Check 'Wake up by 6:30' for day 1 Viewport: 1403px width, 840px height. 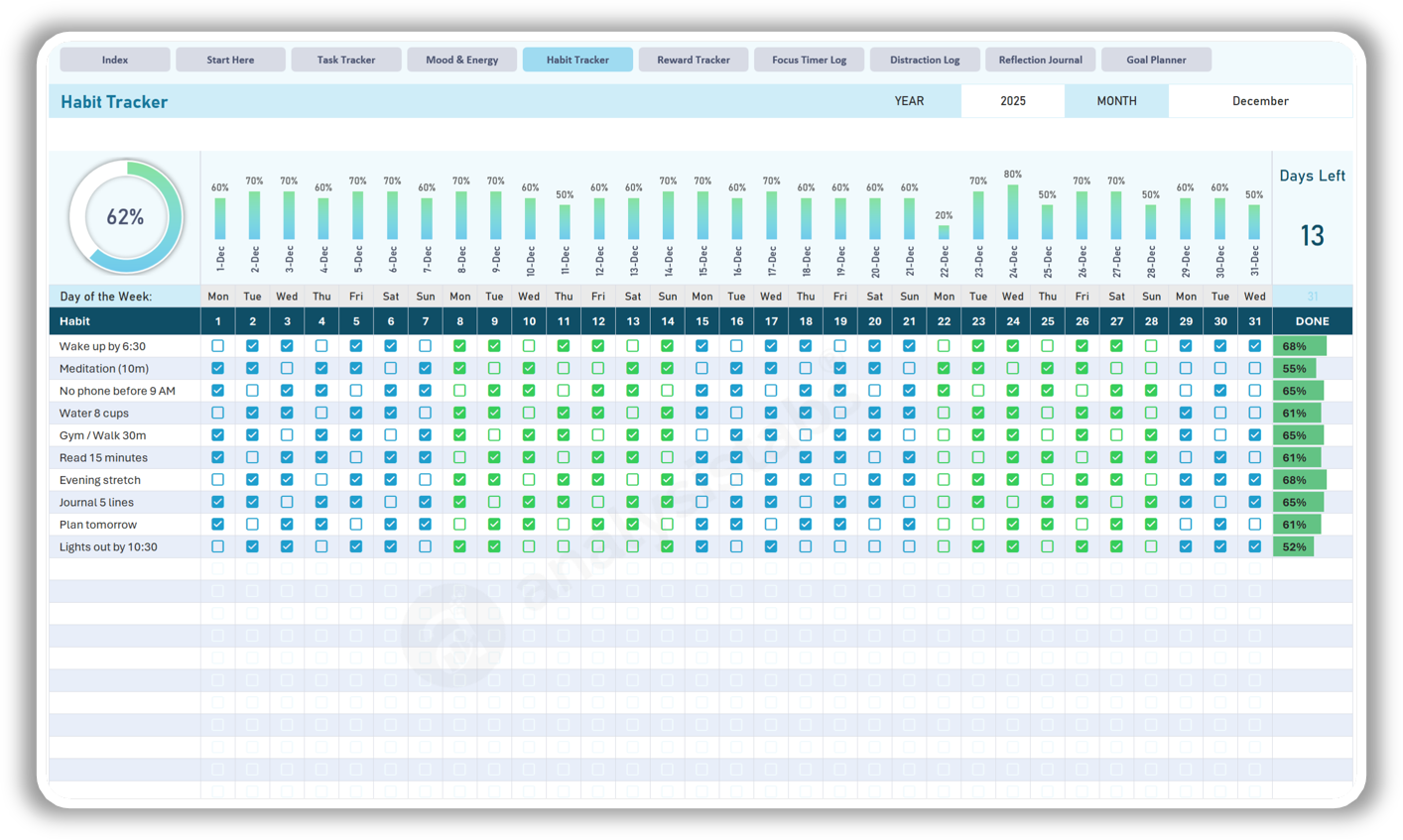(x=217, y=345)
